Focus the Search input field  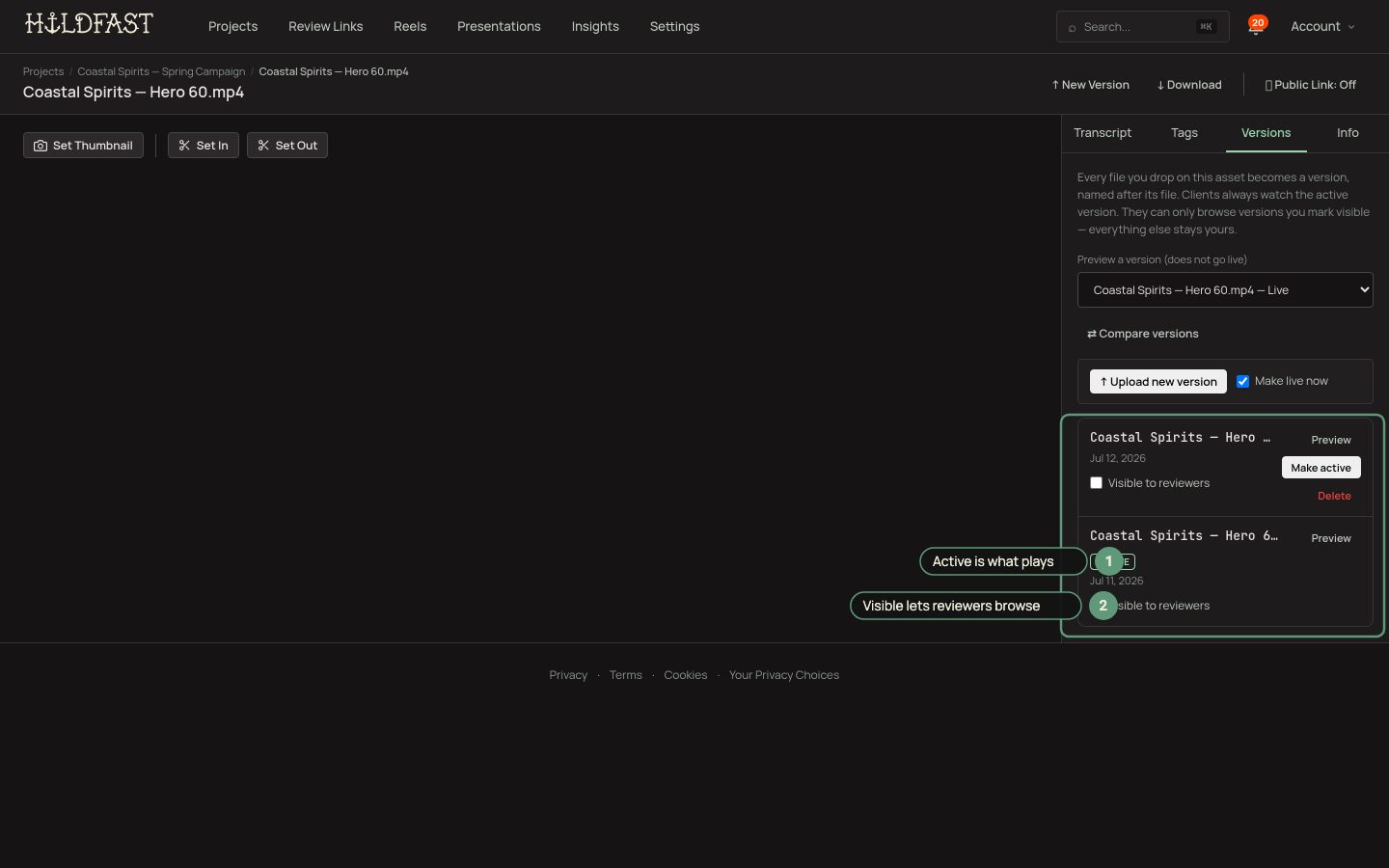click(x=1142, y=27)
